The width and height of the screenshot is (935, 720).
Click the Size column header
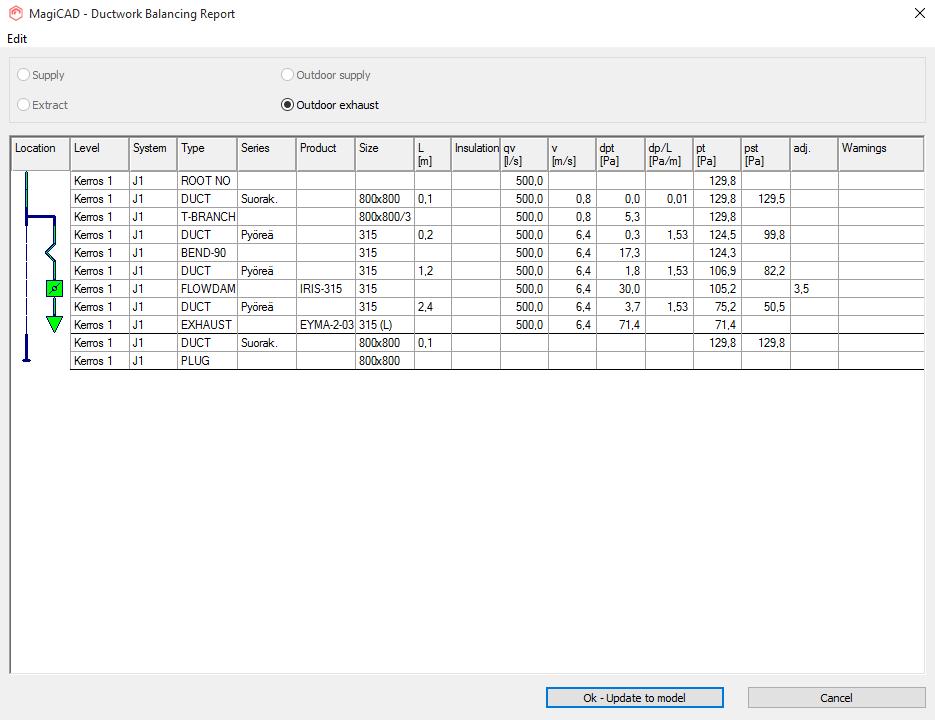point(385,154)
